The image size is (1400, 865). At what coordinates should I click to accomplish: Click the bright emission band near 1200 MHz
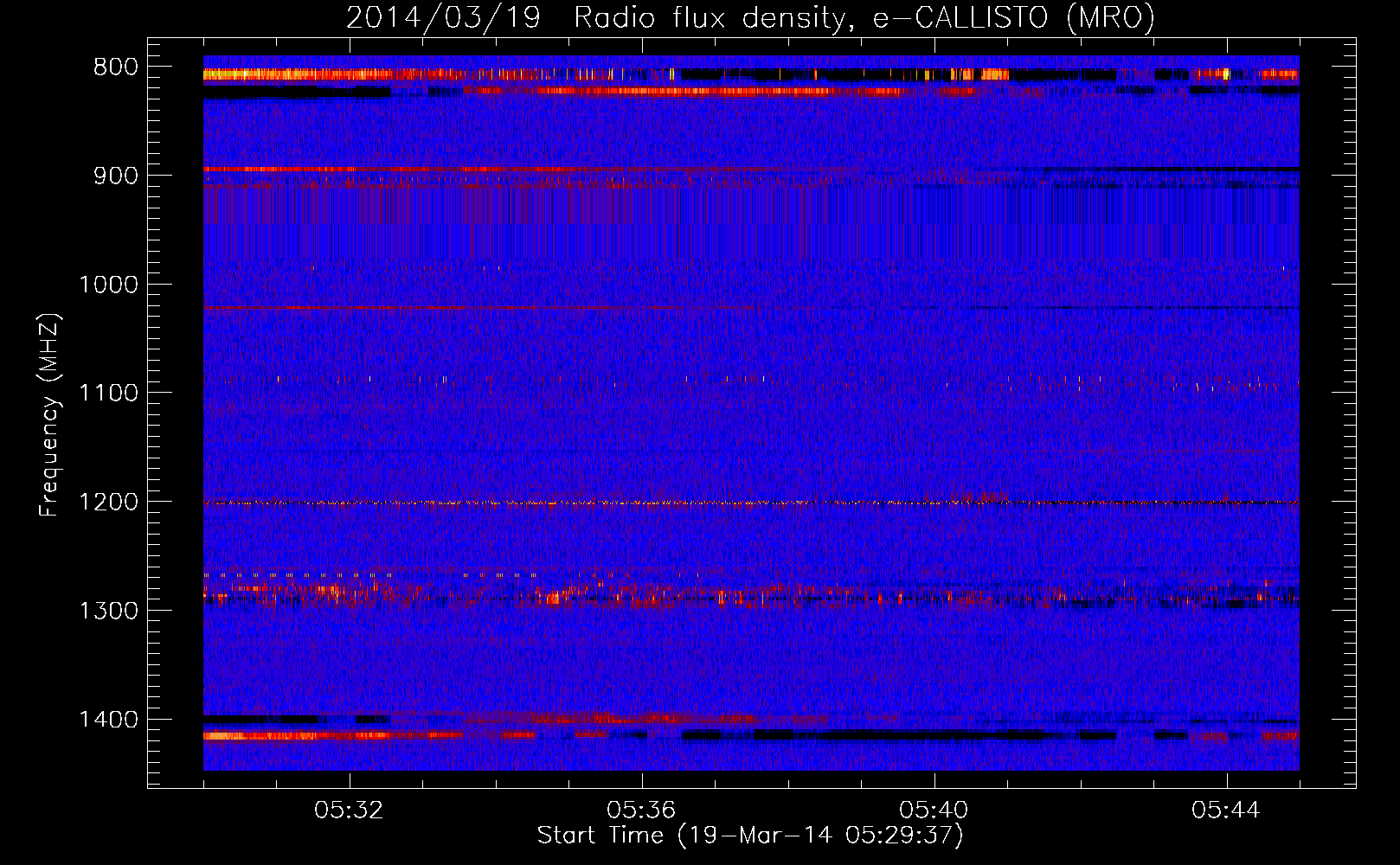[x=751, y=503]
